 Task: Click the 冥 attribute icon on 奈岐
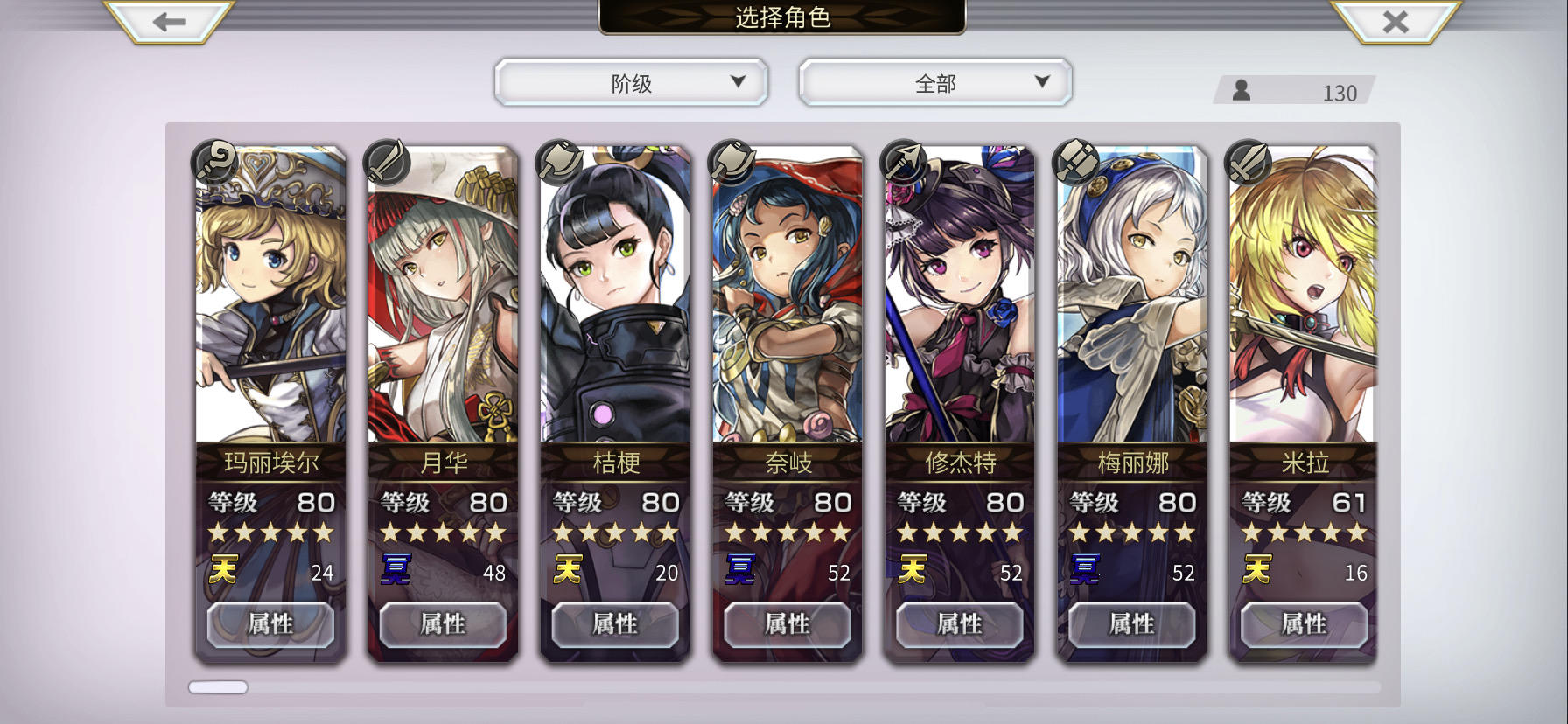[740, 571]
